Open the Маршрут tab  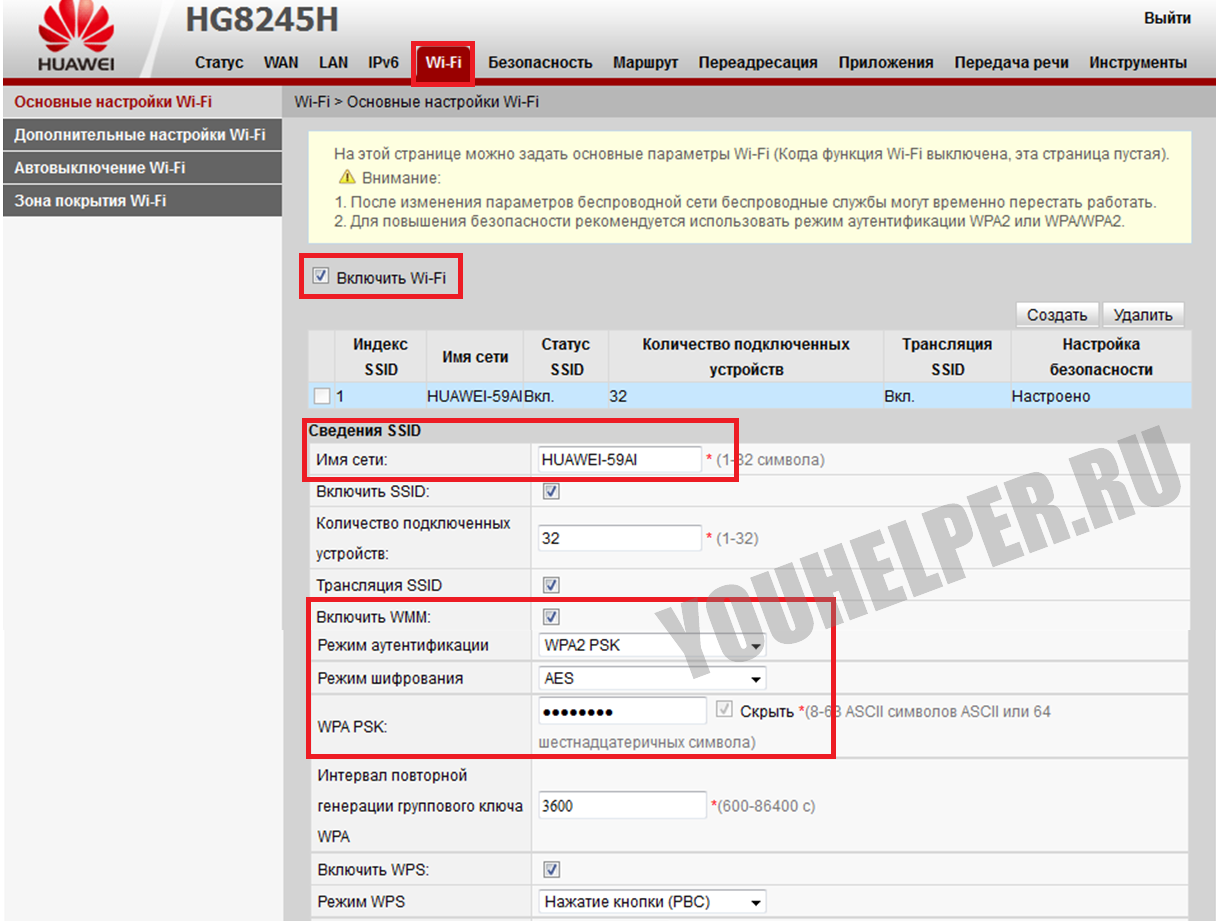[x=645, y=62]
